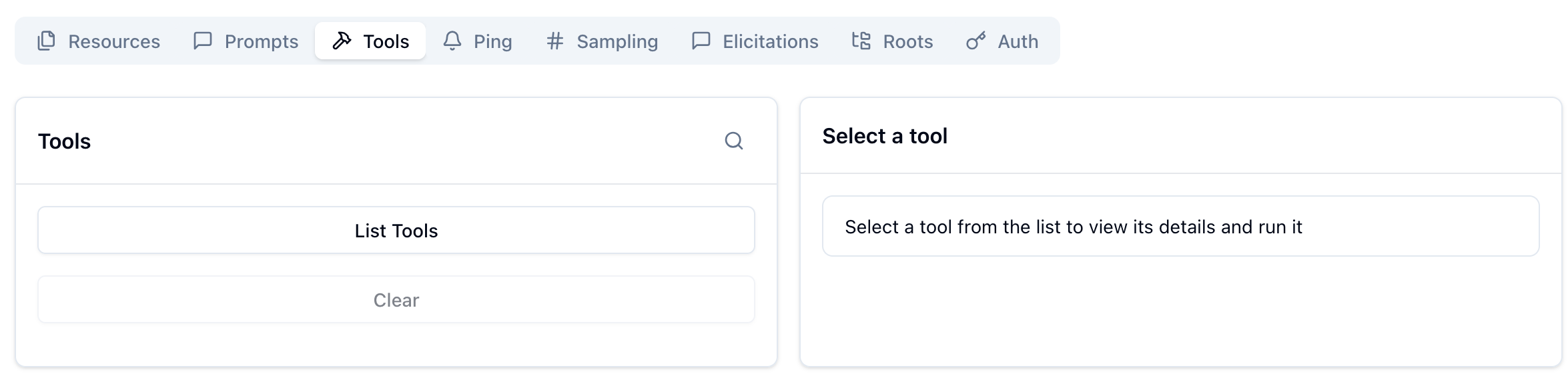Screen dimensions: 1568x384
Task: Switch to the Roots tab
Action: tap(891, 41)
